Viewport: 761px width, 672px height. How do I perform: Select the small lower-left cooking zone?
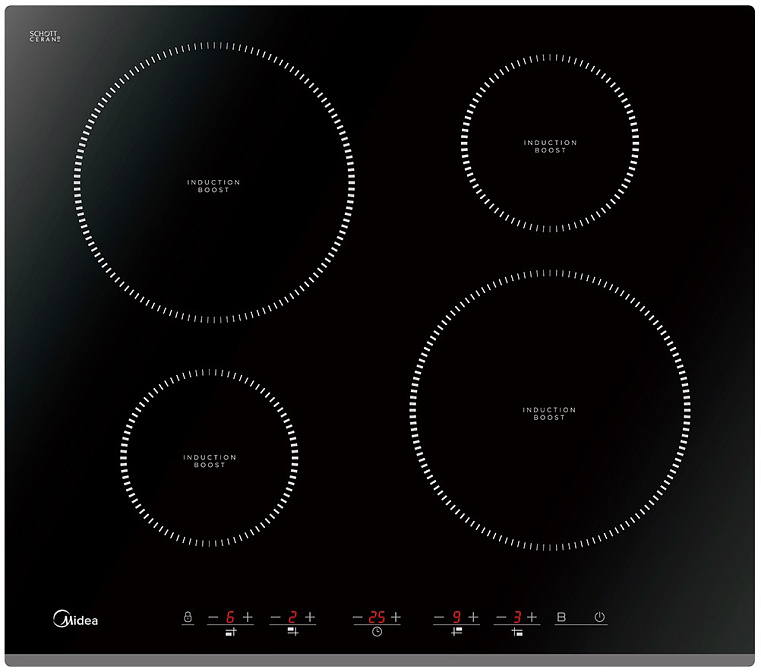[x=209, y=458]
